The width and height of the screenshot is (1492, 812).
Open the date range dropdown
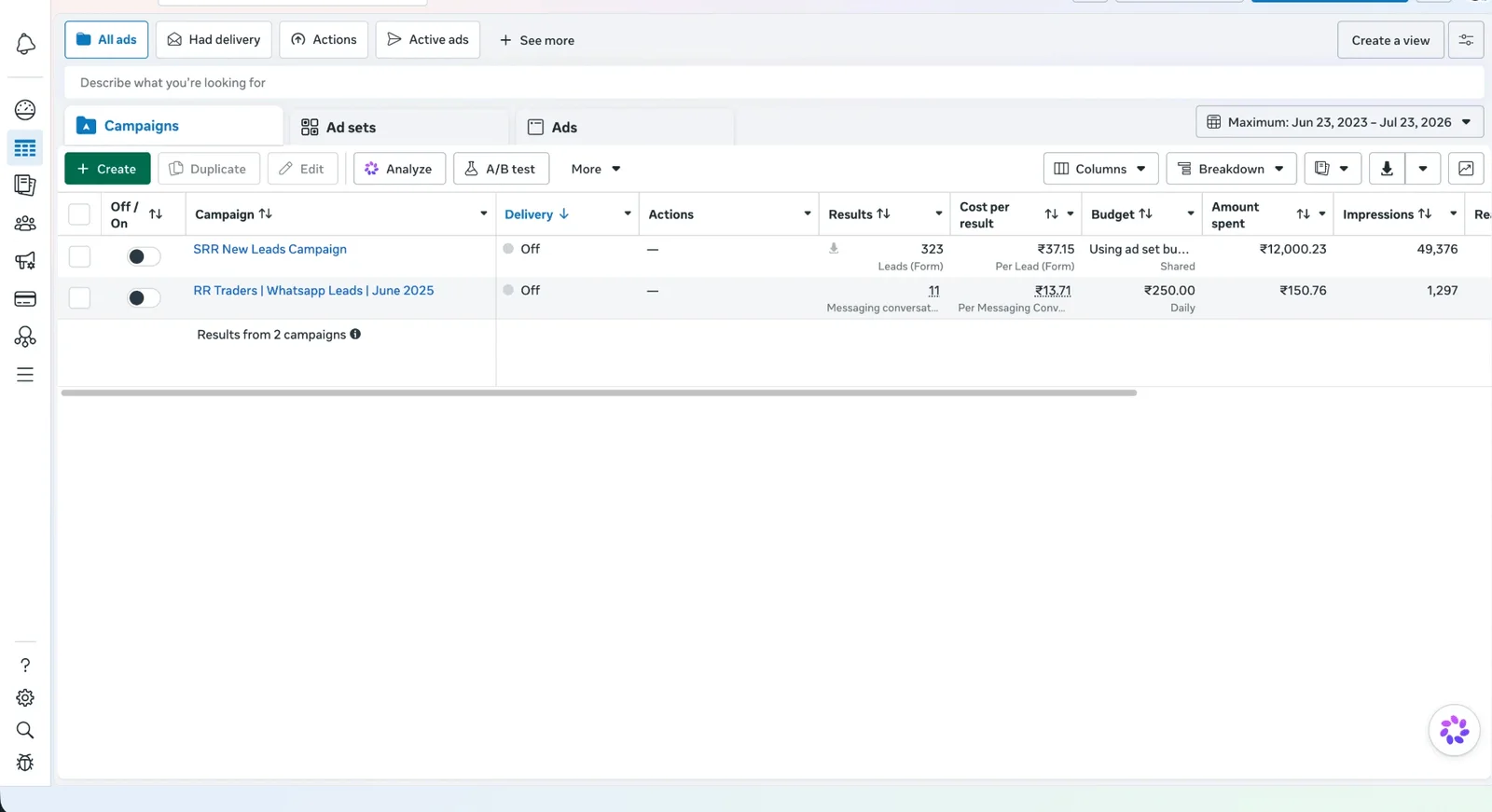click(x=1339, y=122)
